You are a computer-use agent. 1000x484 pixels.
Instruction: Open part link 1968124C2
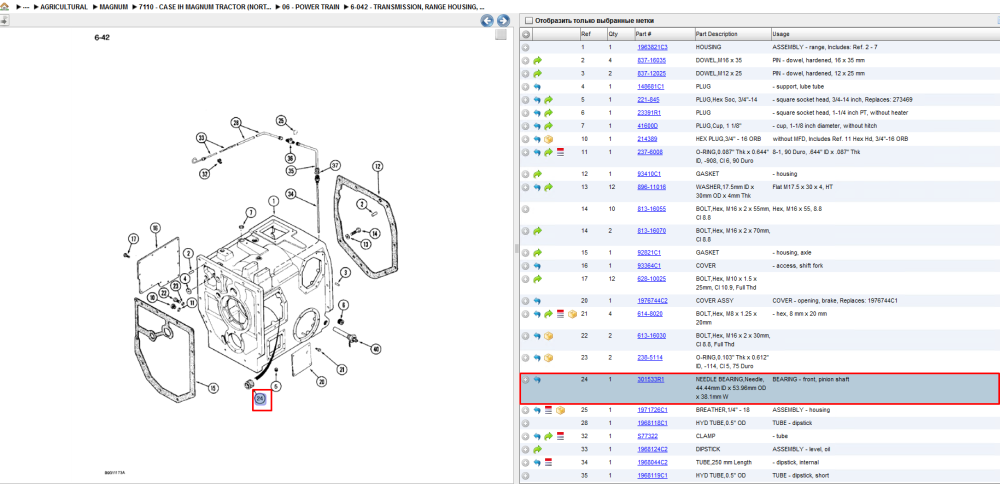pyautogui.click(x=652, y=450)
